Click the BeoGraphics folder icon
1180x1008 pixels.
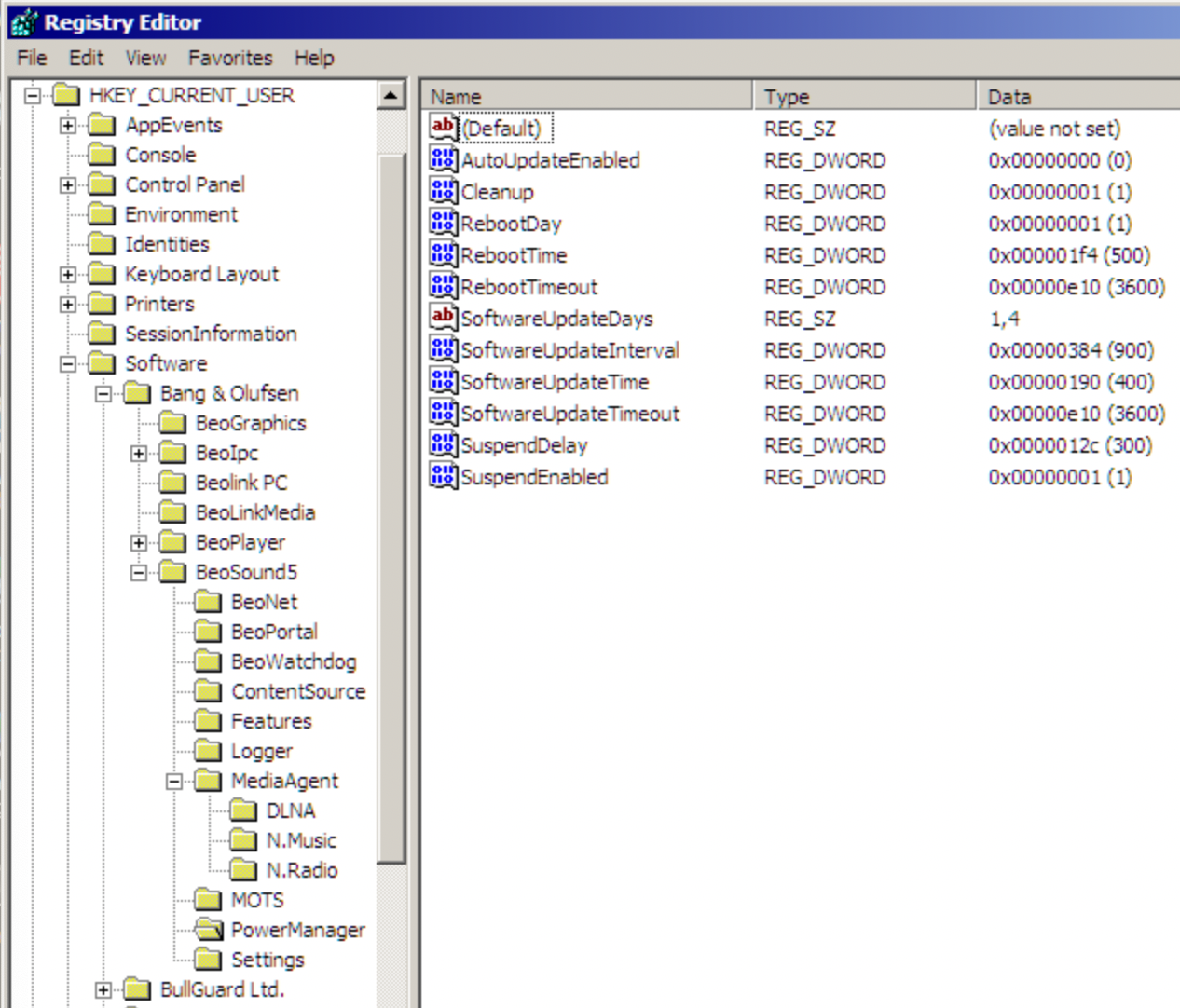172,423
